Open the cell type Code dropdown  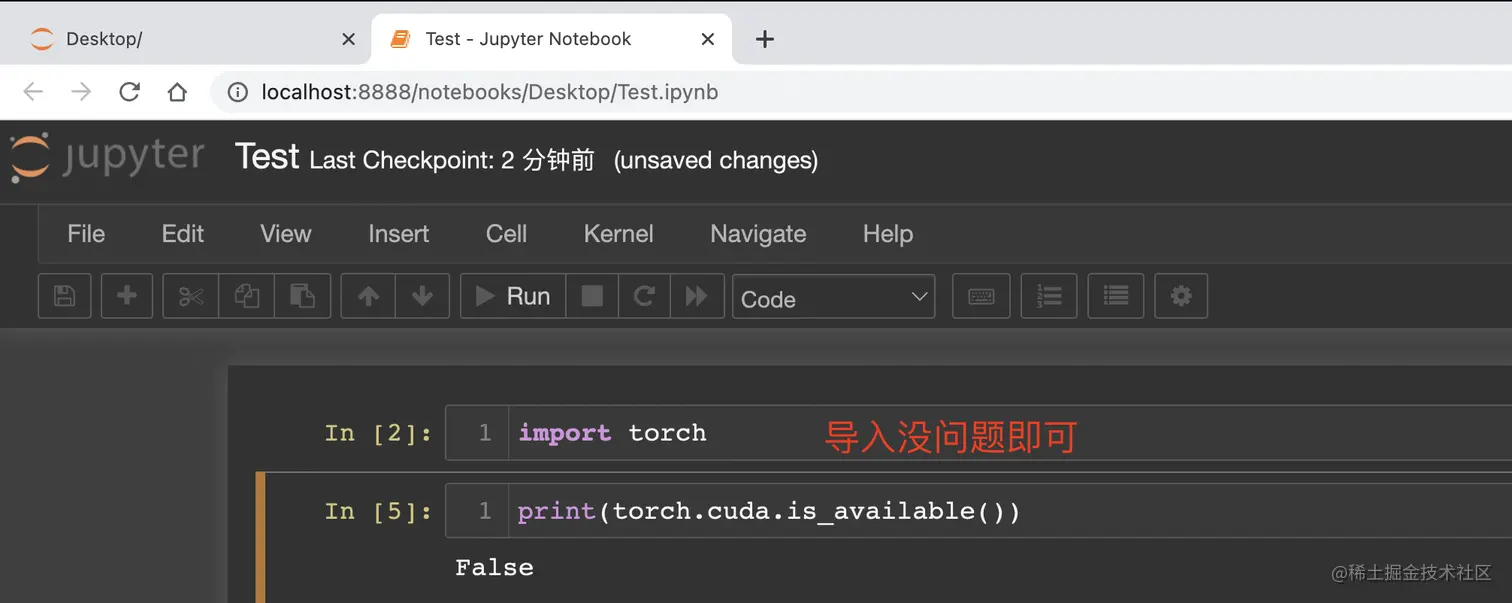[834, 297]
